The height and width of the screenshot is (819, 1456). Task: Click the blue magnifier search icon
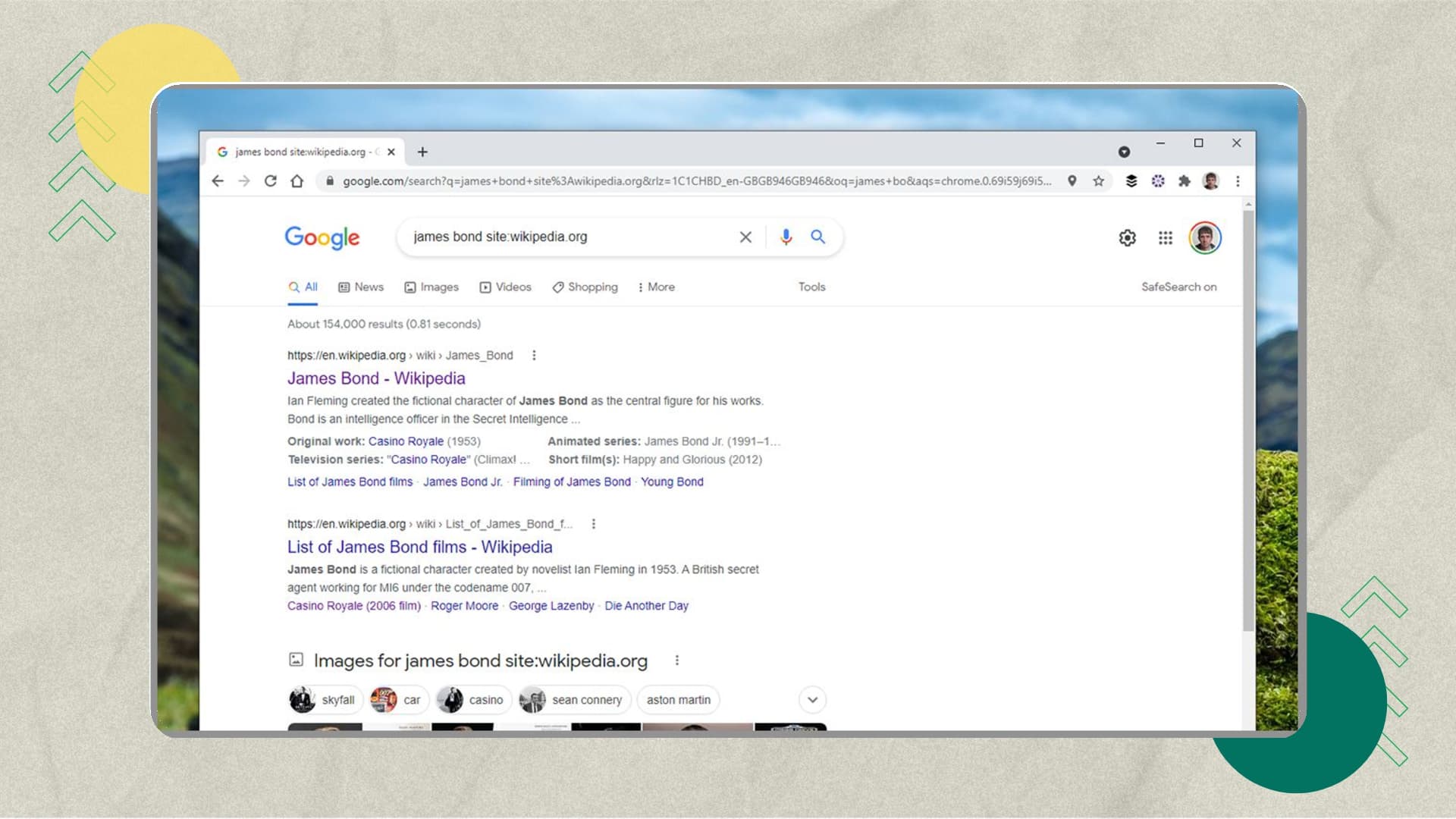(817, 237)
